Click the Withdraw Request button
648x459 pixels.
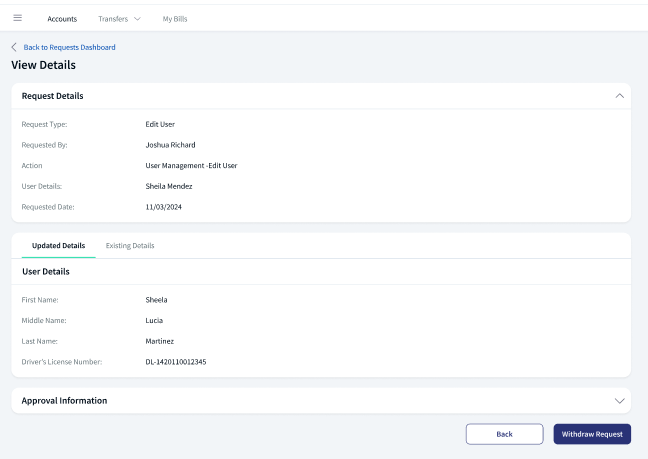pyautogui.click(x=592, y=434)
